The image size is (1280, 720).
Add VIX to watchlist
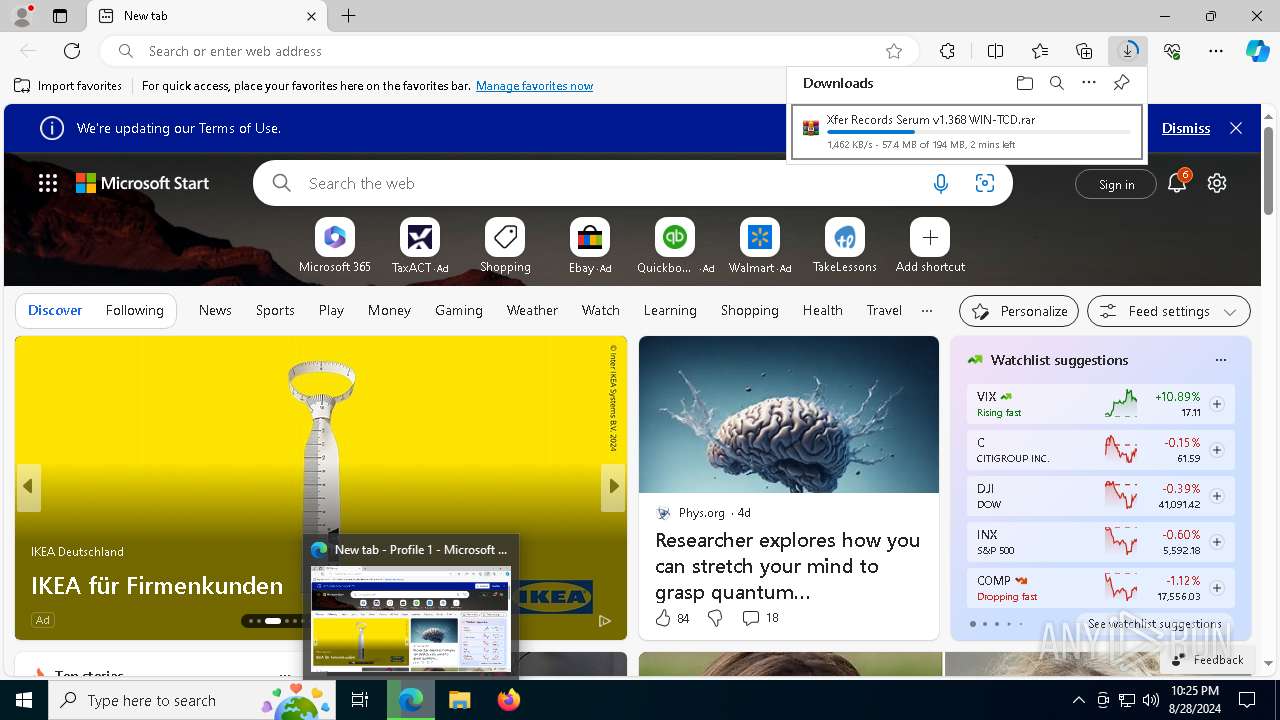pyautogui.click(x=1216, y=404)
